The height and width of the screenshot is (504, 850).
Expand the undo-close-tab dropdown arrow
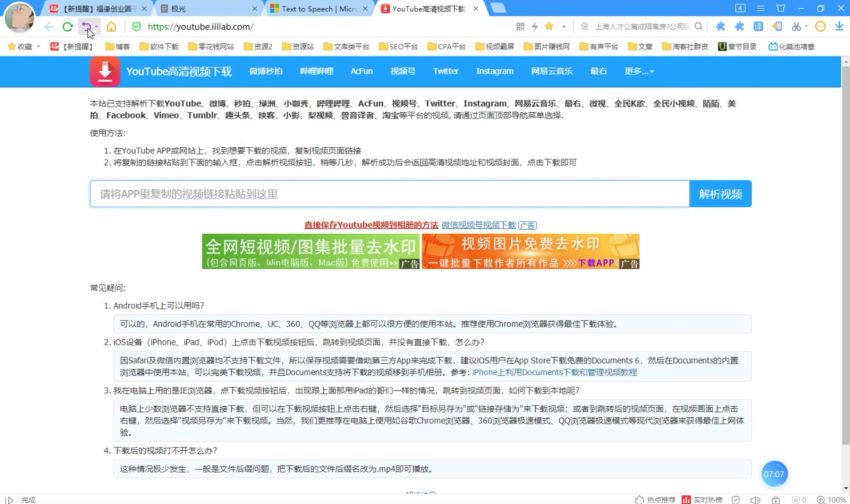point(96,27)
